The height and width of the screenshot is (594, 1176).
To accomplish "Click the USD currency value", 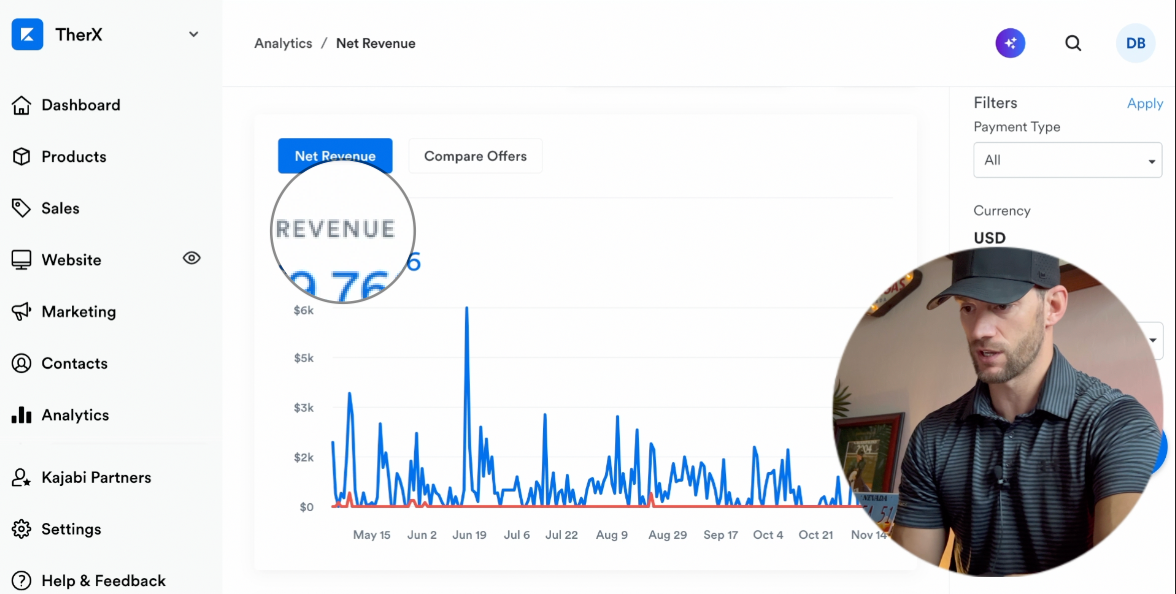I will point(989,238).
